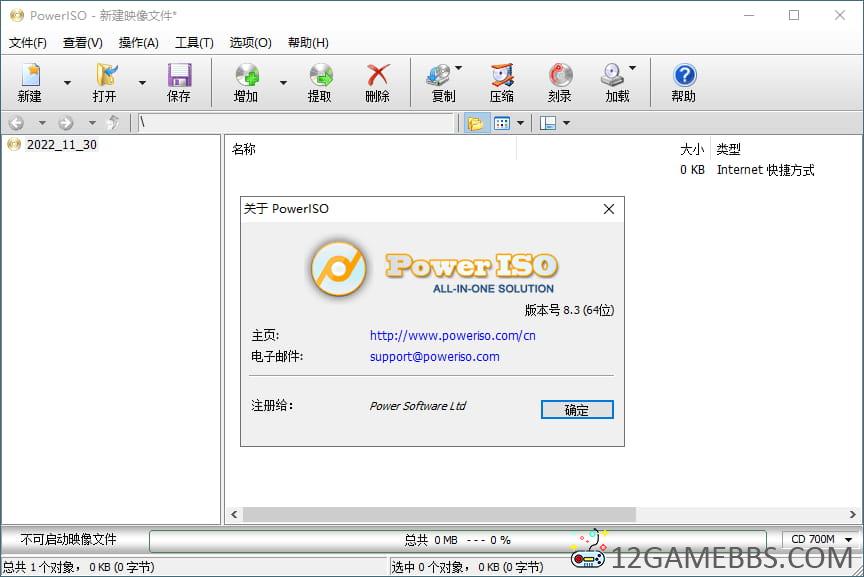This screenshot has height=577, width=864.
Task: Open the 工具(T) menu
Action: coord(195,42)
